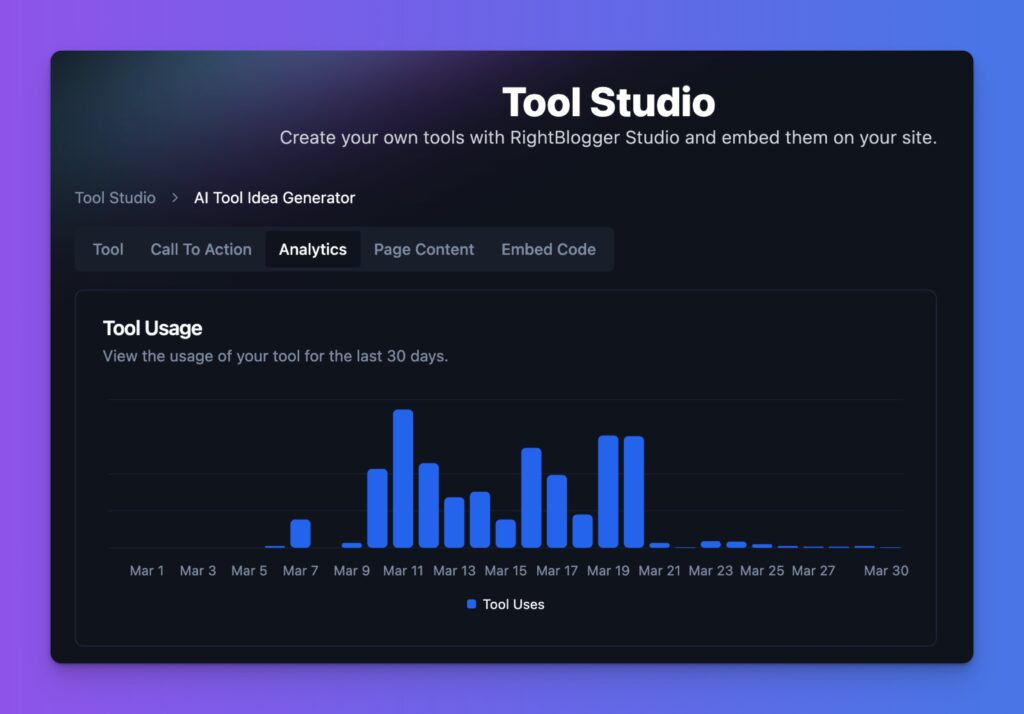
Task: View the Page Content tab
Action: [x=423, y=249]
